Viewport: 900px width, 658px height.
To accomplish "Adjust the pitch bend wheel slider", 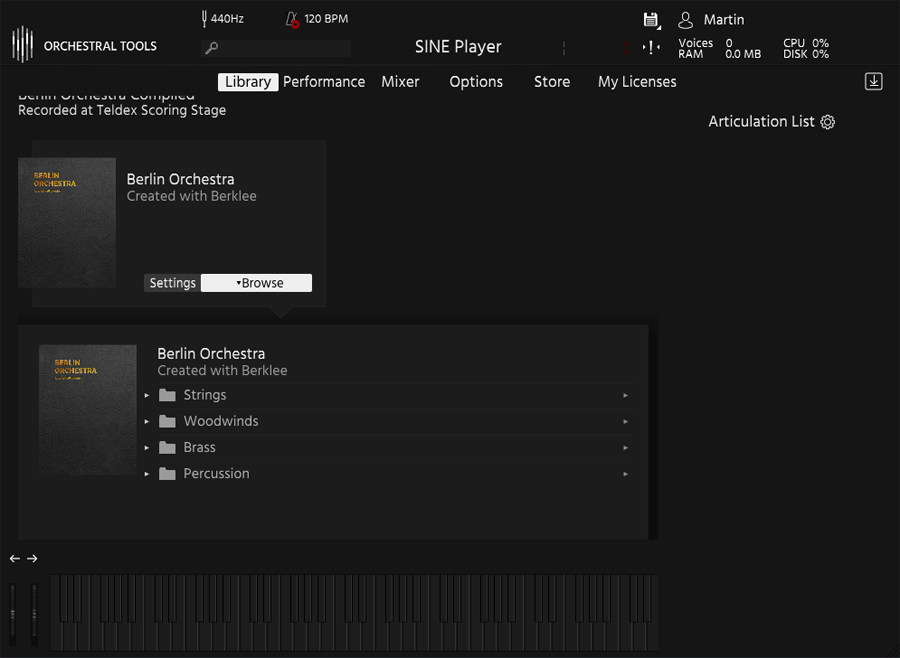I will [x=13, y=614].
